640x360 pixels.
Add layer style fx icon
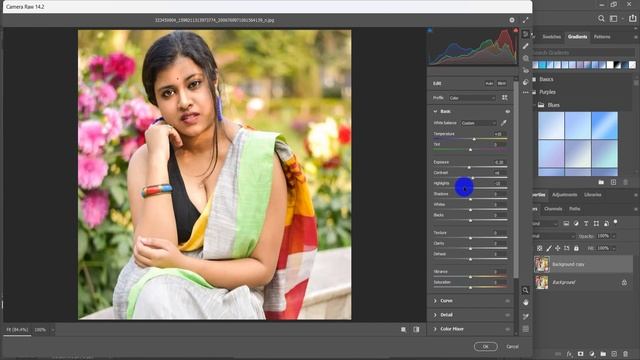[569, 354]
